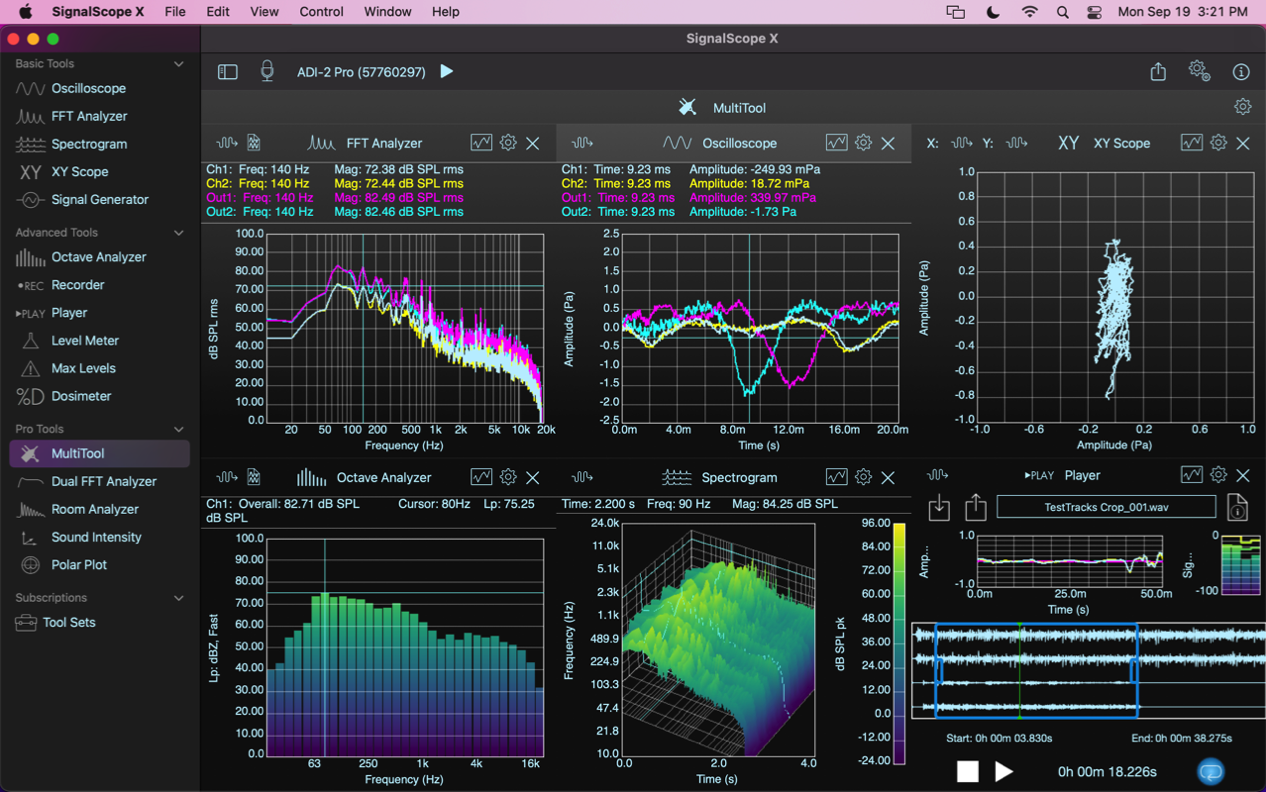Open the Window menu
The height and width of the screenshot is (792, 1266).
click(387, 11)
